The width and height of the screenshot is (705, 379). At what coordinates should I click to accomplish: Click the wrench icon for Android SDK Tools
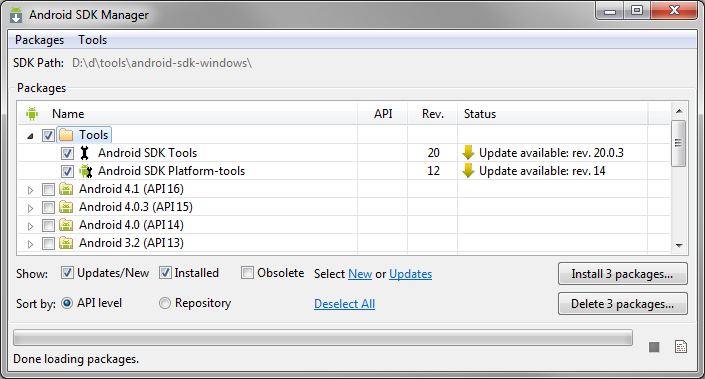click(85, 153)
